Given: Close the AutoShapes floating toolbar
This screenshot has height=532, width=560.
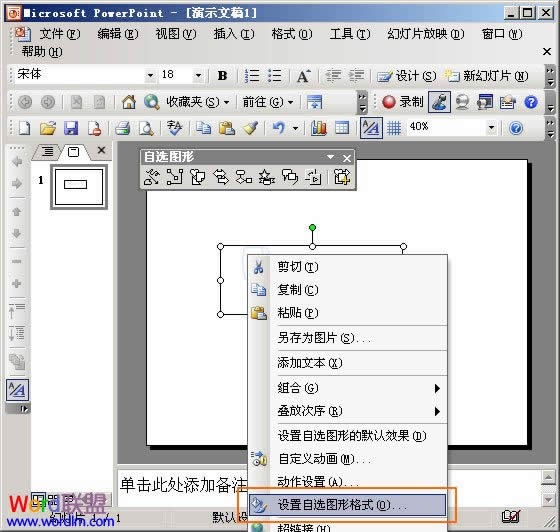Looking at the screenshot, I should tap(347, 158).
